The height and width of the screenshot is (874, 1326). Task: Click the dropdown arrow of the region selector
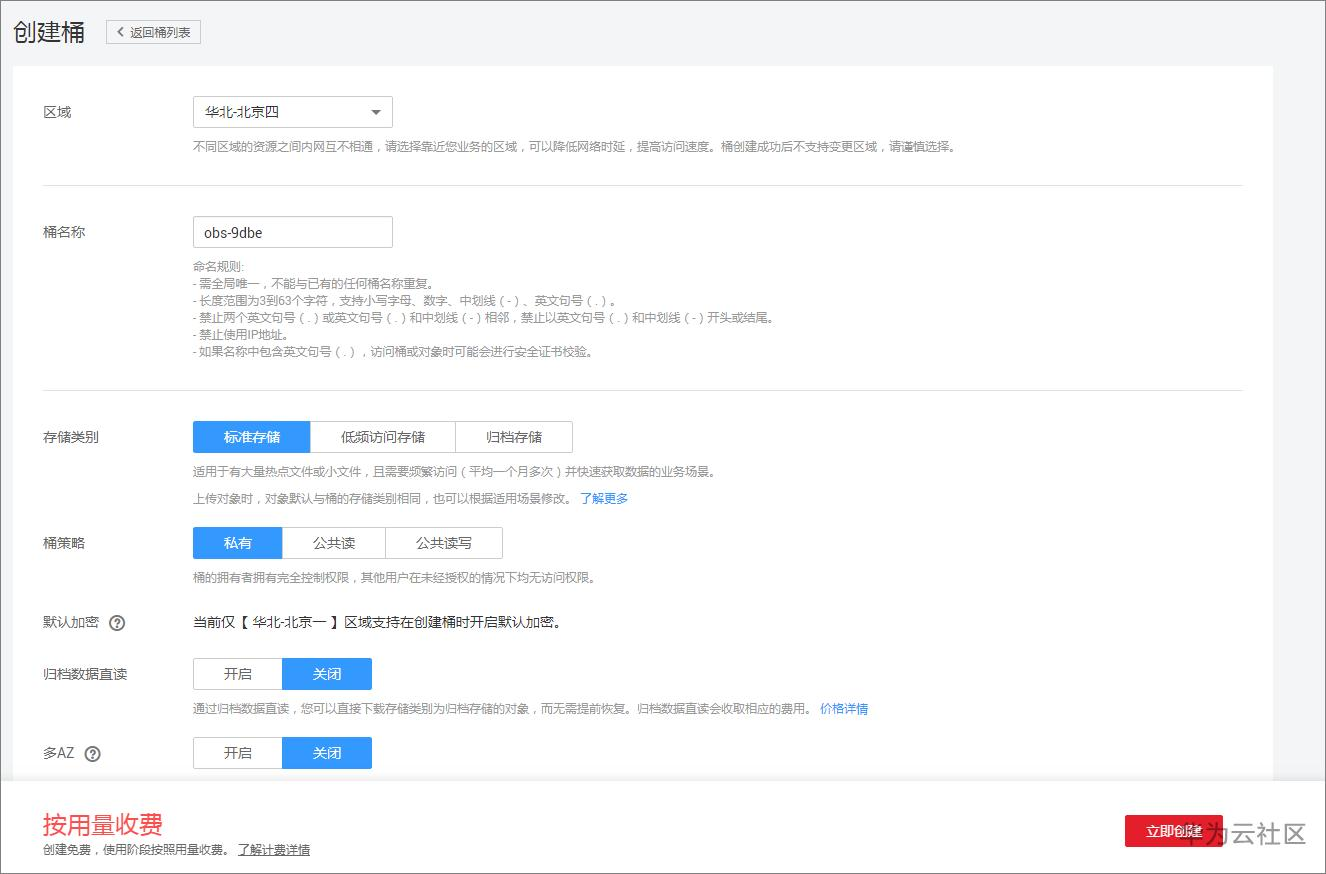376,111
